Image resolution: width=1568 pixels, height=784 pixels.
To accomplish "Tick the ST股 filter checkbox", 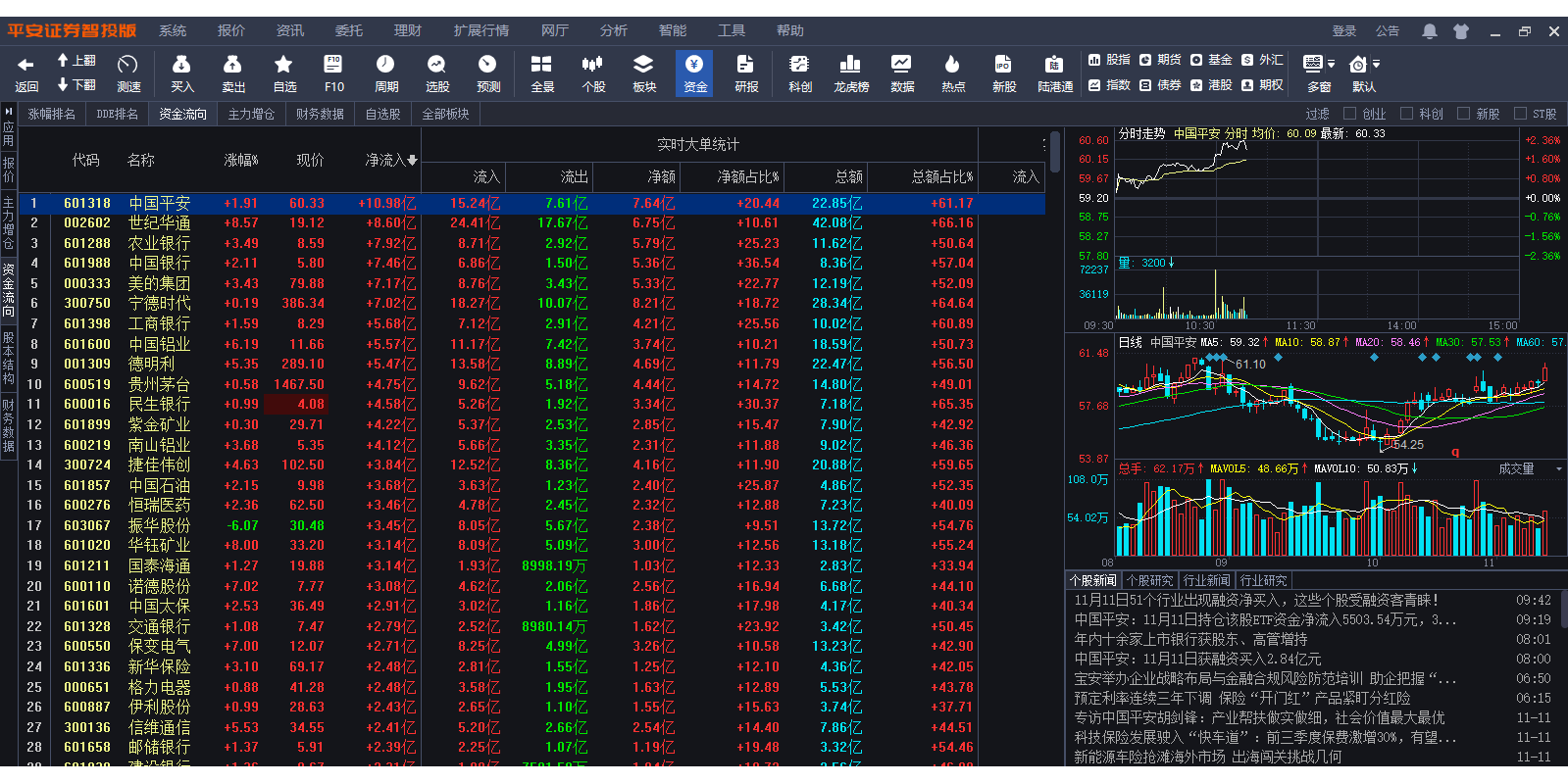I will pos(1520,114).
